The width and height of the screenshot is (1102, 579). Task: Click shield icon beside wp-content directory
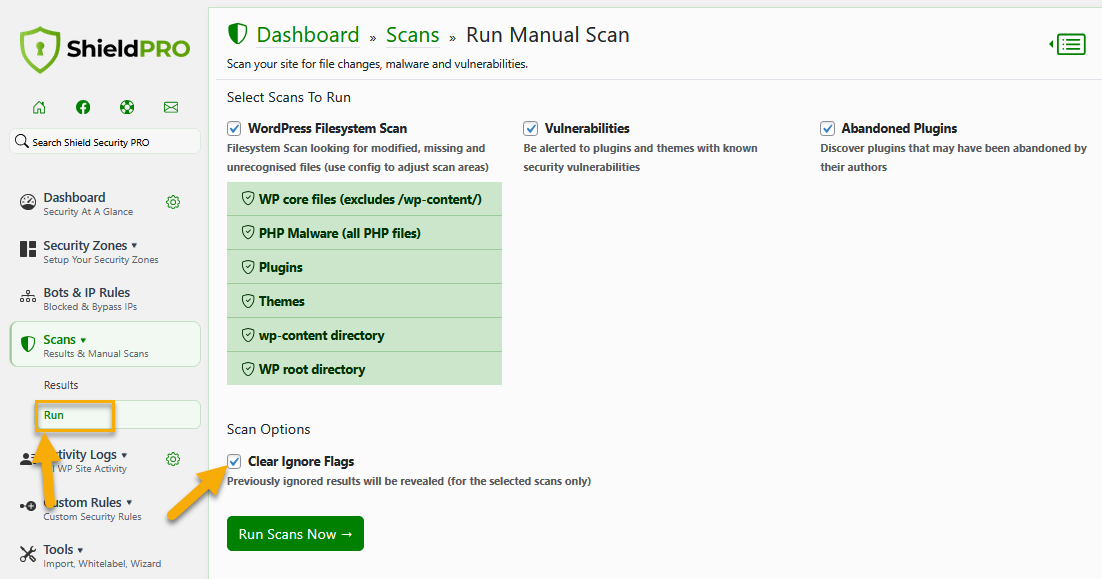click(248, 334)
